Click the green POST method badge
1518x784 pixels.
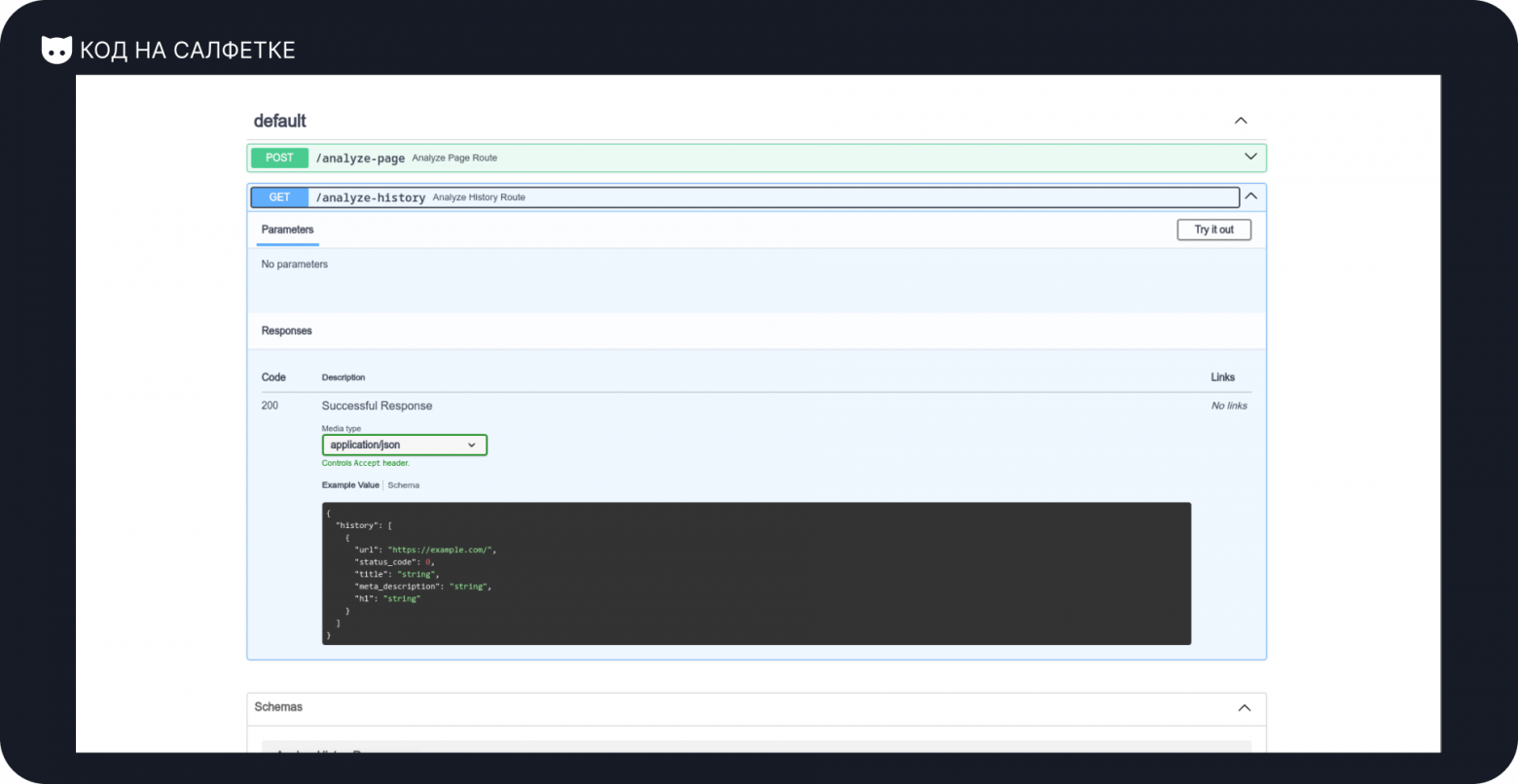279,158
